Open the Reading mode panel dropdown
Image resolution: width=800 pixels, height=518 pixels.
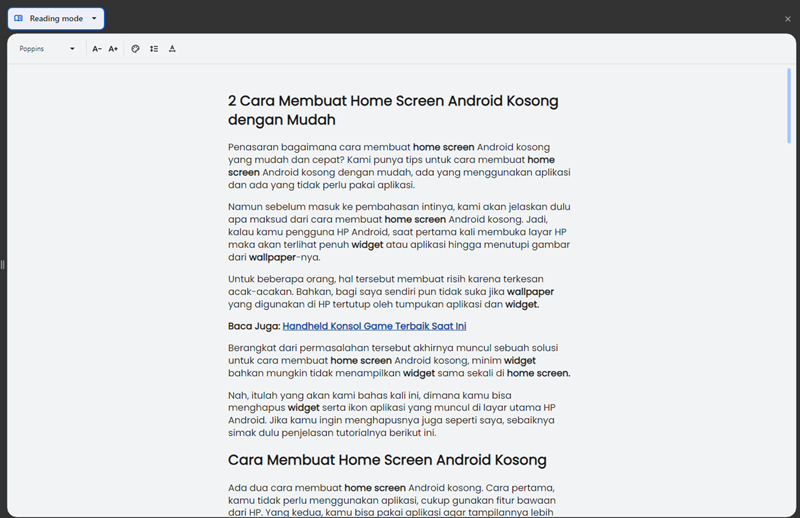point(56,18)
